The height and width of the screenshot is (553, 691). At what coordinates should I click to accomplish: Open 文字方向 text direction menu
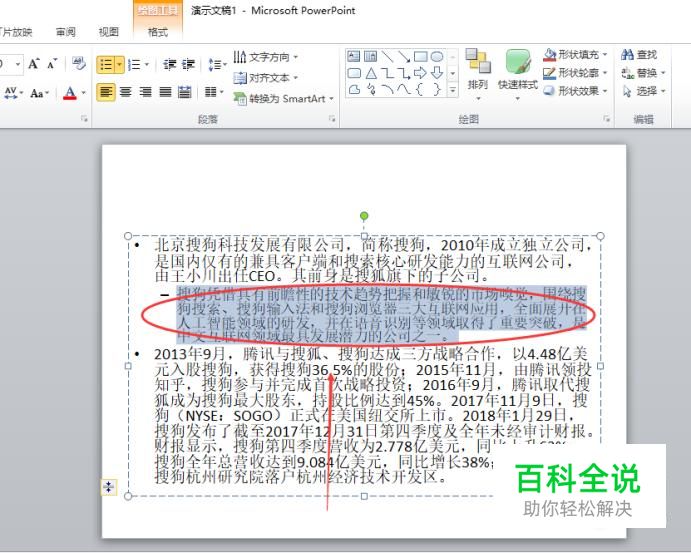[266, 57]
